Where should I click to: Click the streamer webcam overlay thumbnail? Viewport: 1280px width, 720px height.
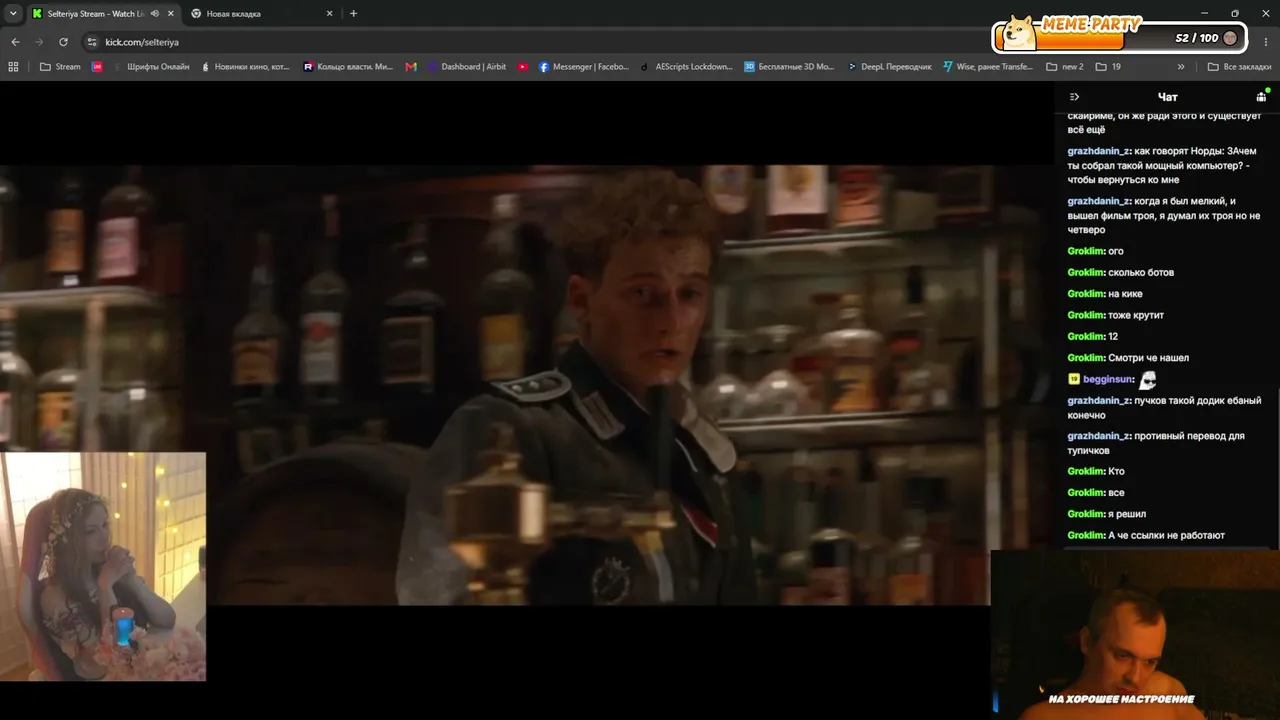(103, 567)
